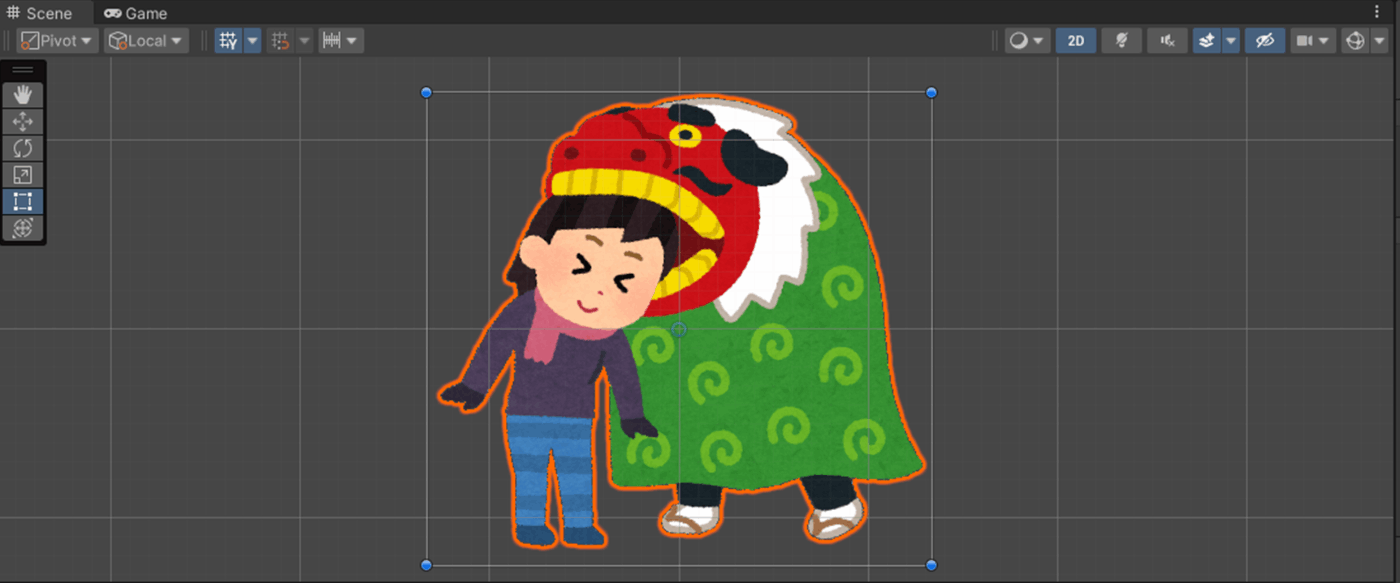Viewport: 1400px width, 583px height.
Task: Toggle the 2D view mode
Action: tap(1076, 41)
